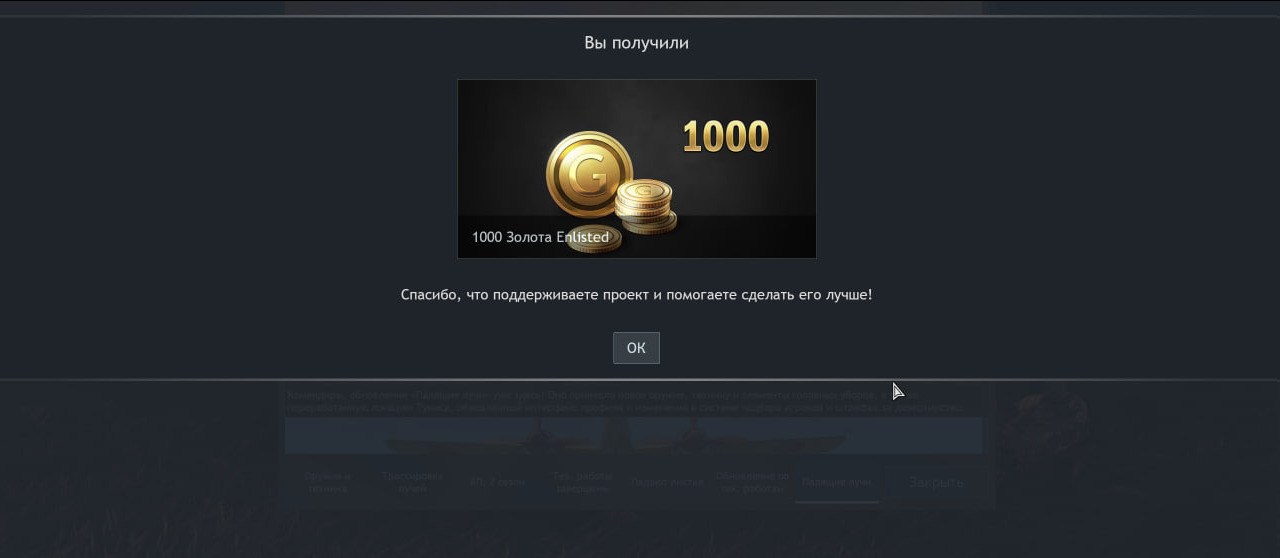Viewport: 1280px width, 558px height.
Task: Click the large gold G coin icon
Action: [589, 174]
